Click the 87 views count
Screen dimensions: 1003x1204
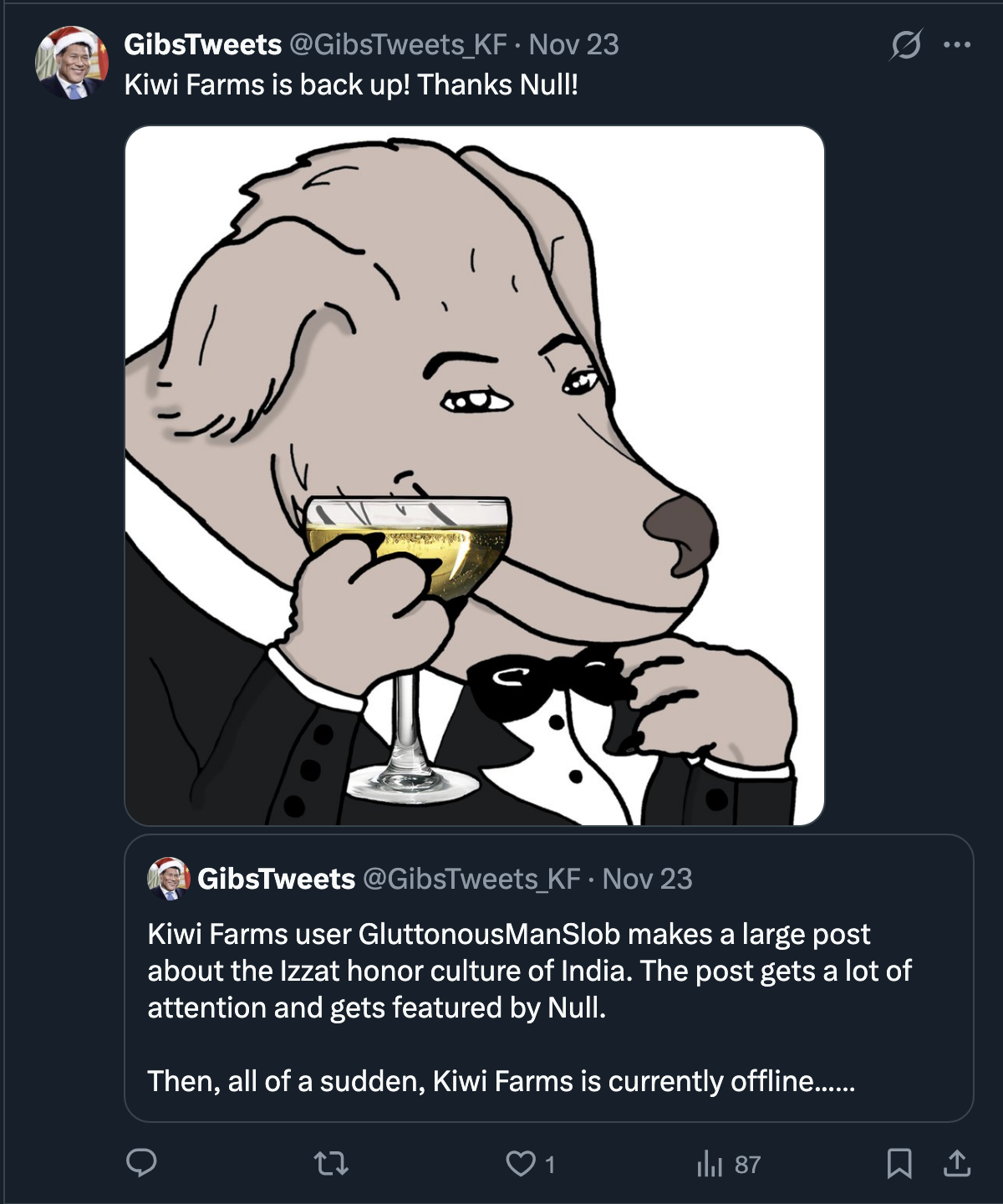tap(747, 1165)
